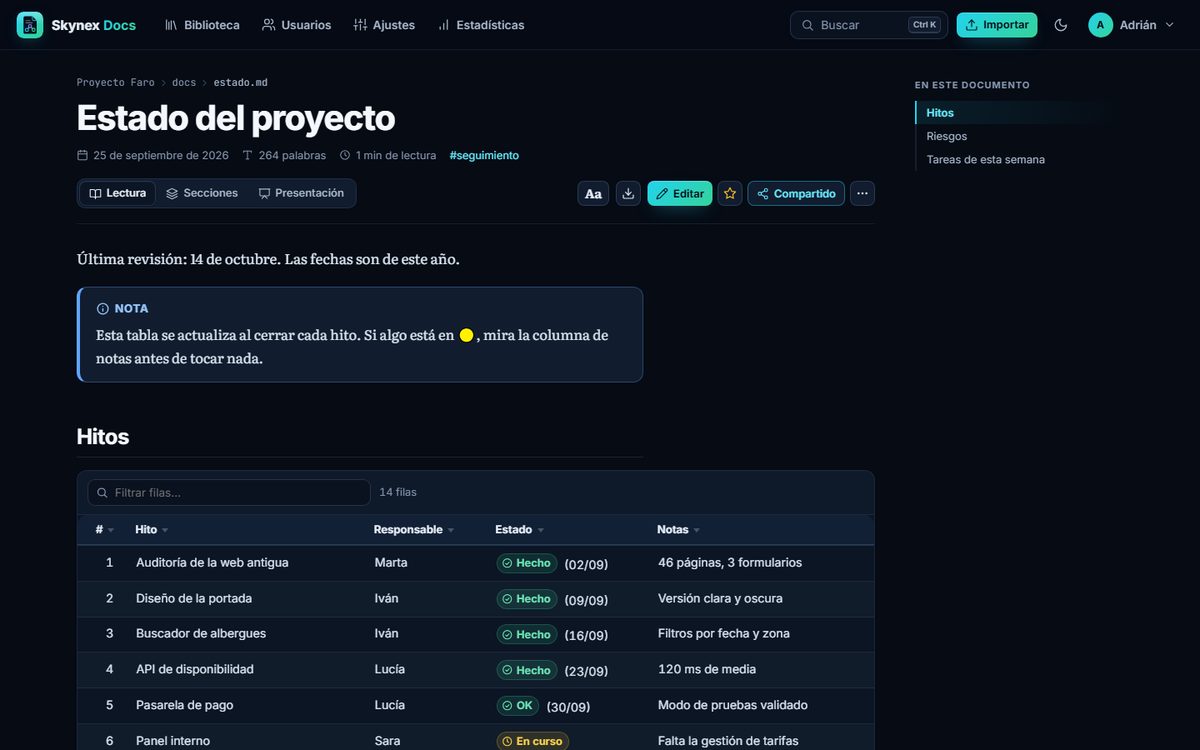This screenshot has width=1200, height=750.
Task: Click Hecho badge for Diseño de la portada
Action: 527,599
